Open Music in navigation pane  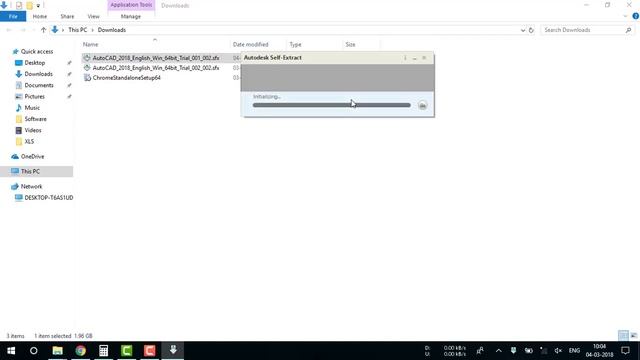click(x=32, y=108)
